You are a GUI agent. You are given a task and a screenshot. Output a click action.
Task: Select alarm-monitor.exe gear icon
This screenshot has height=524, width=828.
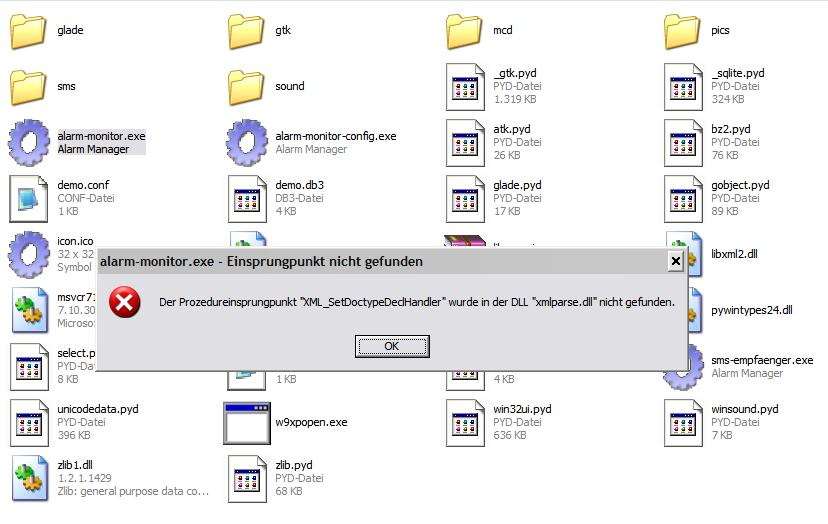tap(29, 142)
